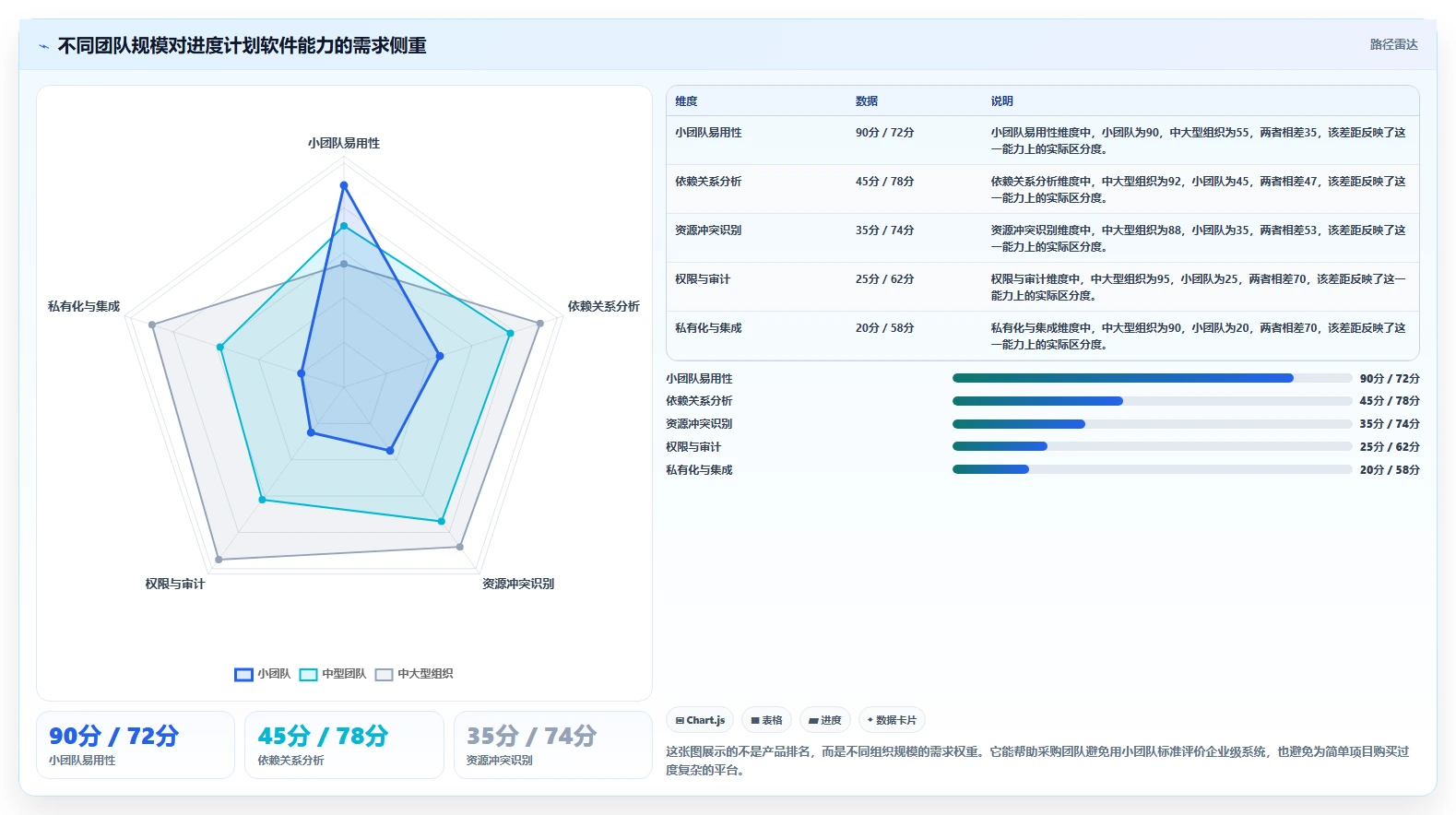This screenshot has width=1456, height=815.
Task: Select the 表格 tag
Action: (766, 720)
